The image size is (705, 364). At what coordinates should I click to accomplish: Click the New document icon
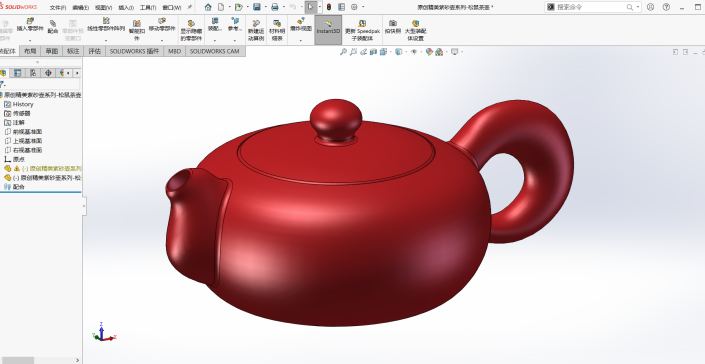click(x=221, y=7)
